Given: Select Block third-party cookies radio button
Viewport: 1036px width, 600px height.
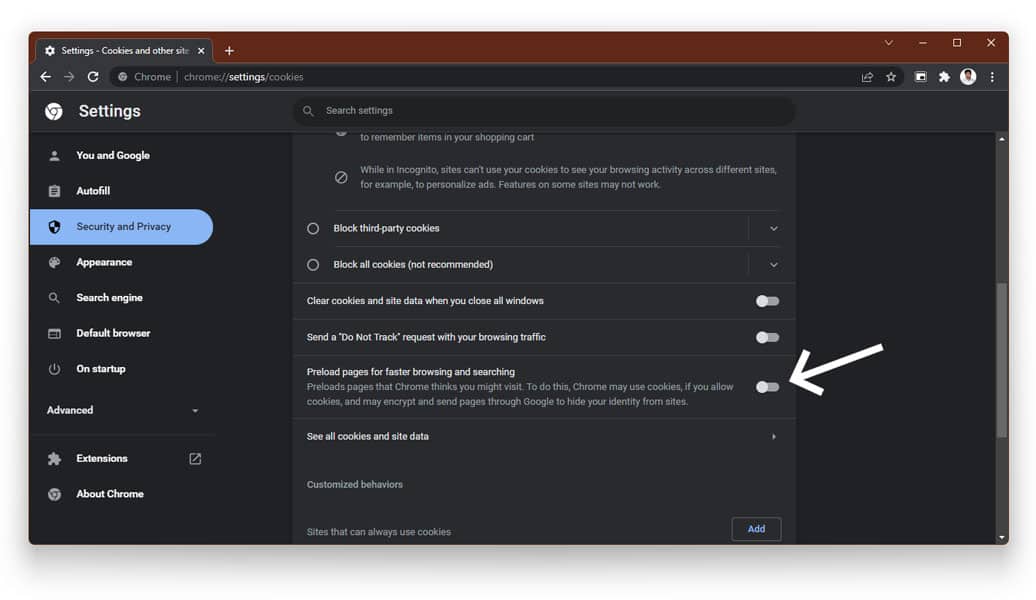Looking at the screenshot, I should point(313,228).
